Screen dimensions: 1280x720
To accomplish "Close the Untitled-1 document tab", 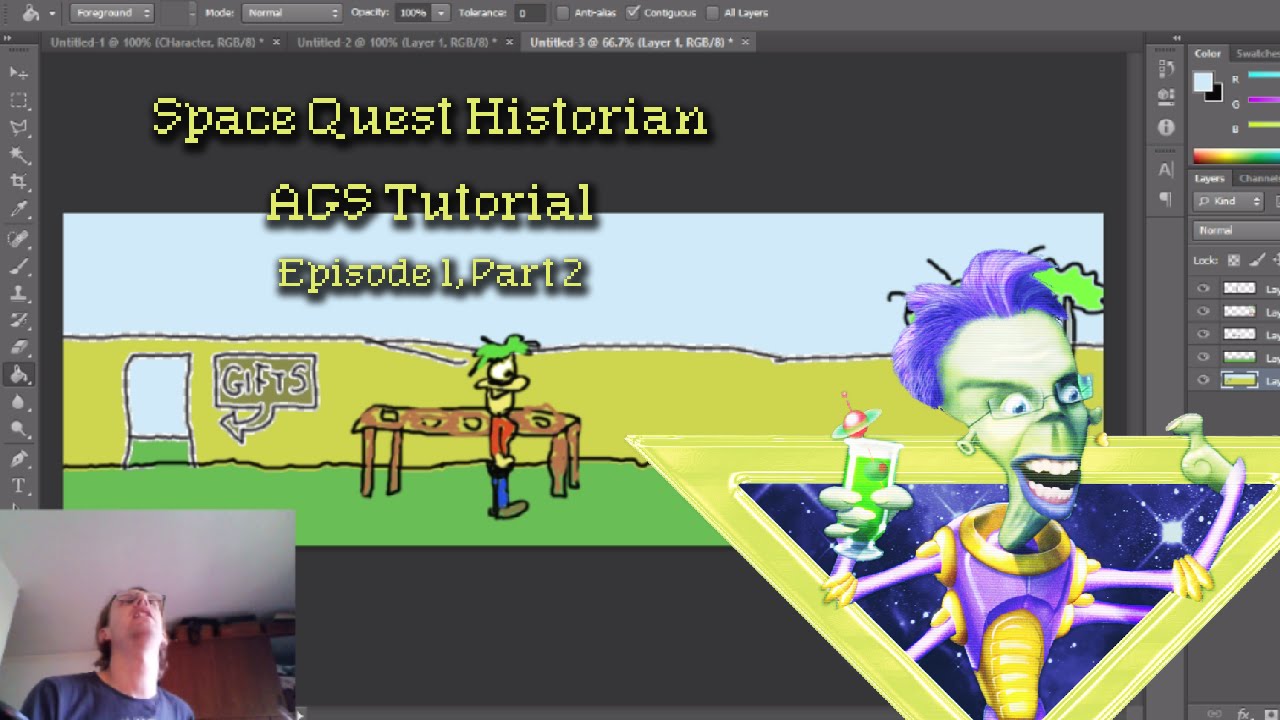I will tap(276, 42).
